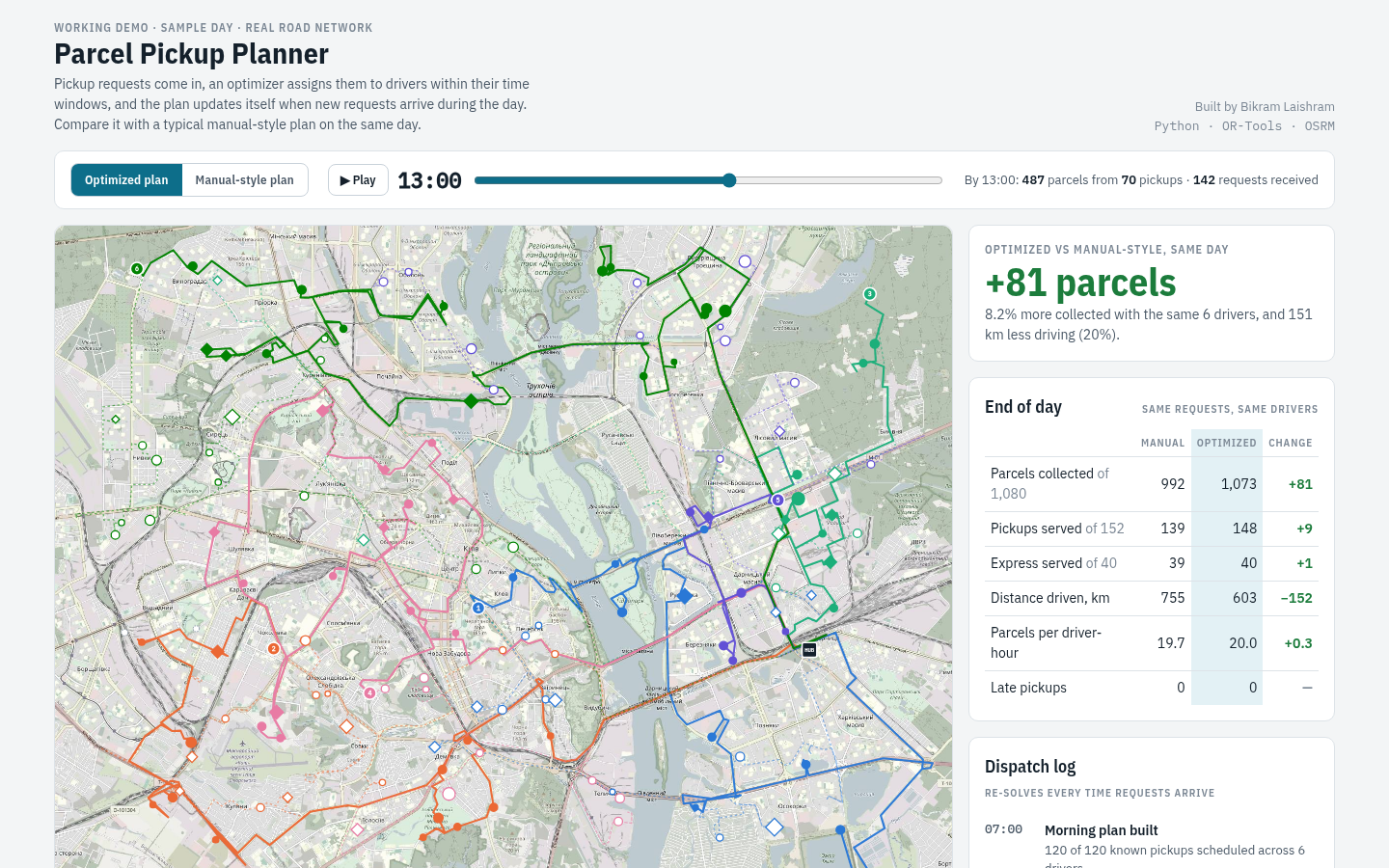Click optimized distance driven value 603
This screenshot has height=868, width=1389.
coord(1244,598)
